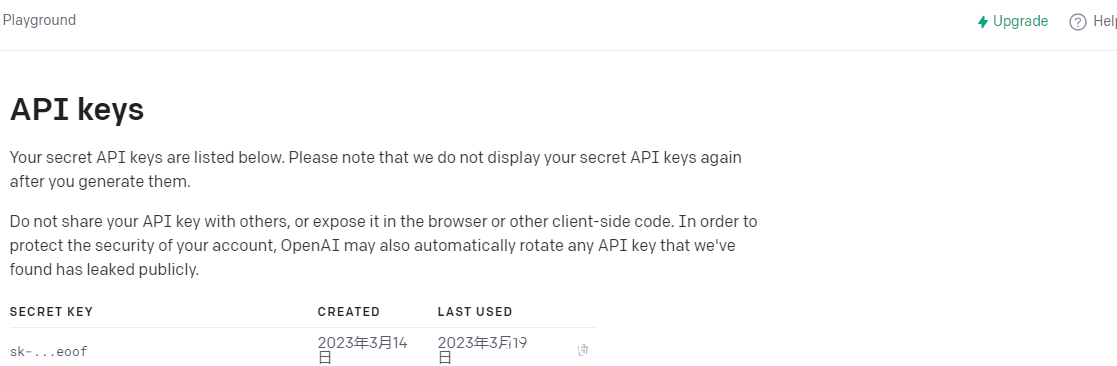Click the lightning bolt icon beside Upgrade
This screenshot has height=366, width=1117.
(983, 22)
